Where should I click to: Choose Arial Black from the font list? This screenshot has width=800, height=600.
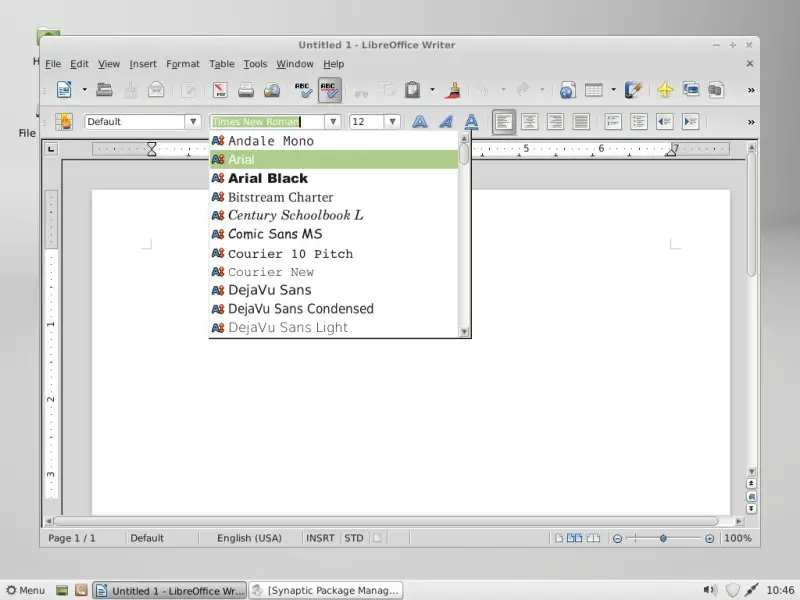pyautogui.click(x=334, y=178)
